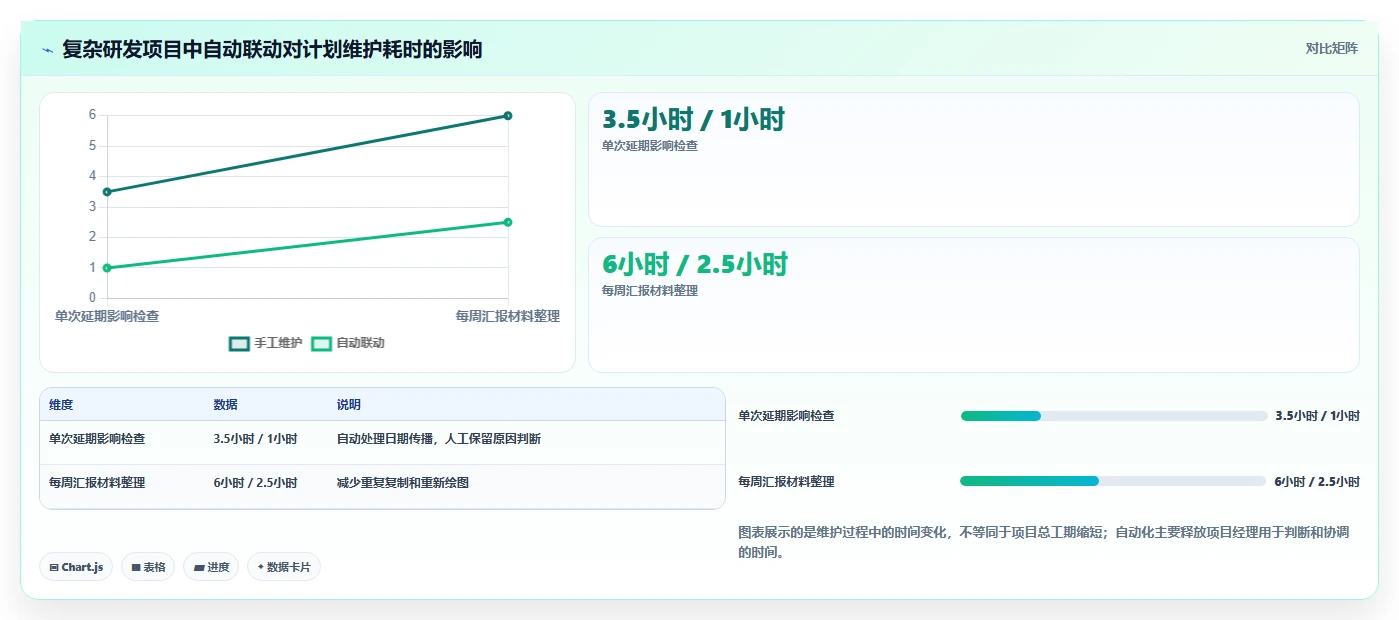This screenshot has width=1399, height=620.
Task: Click the 数据卡片 tag chip
Action: point(284,567)
